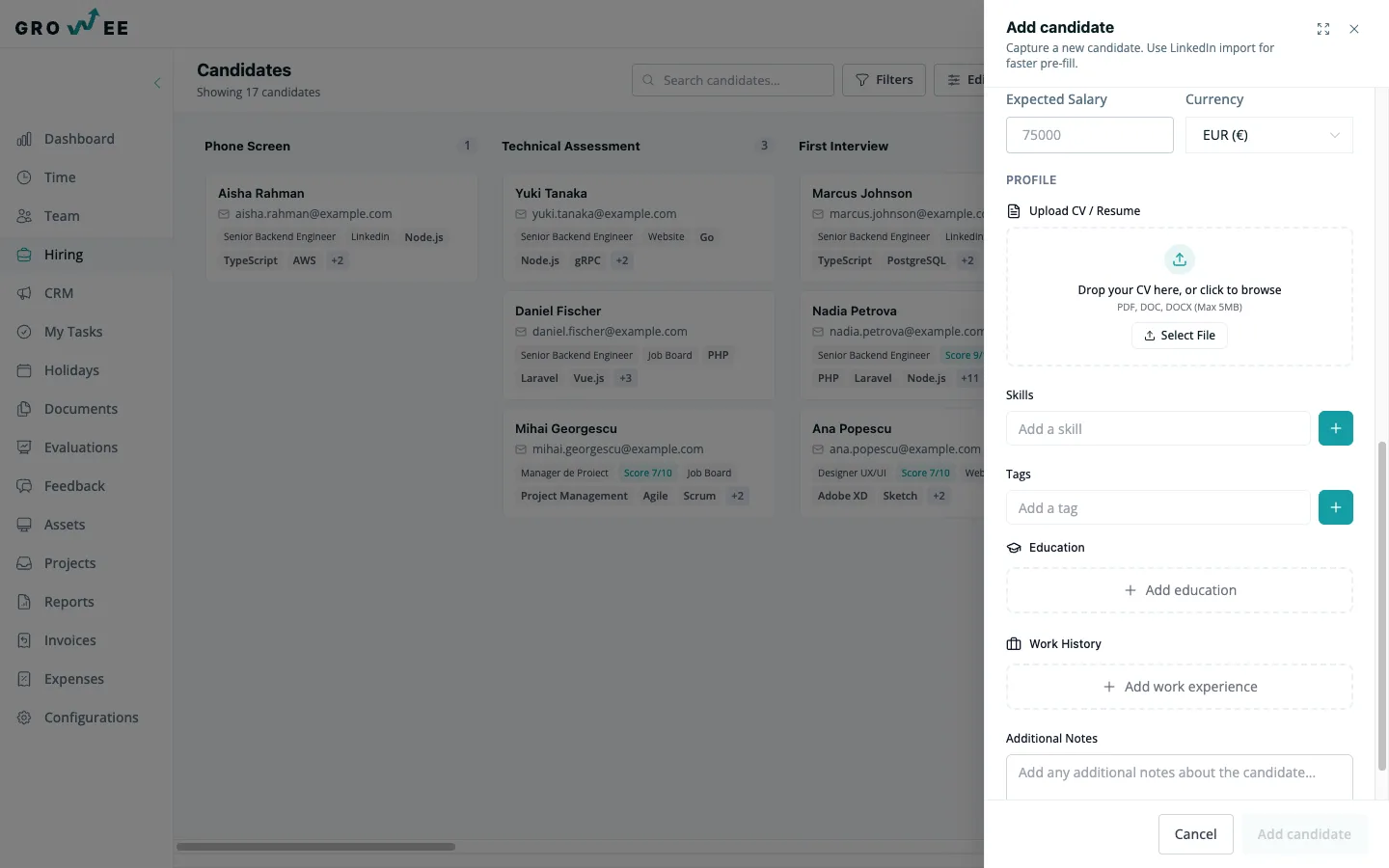Image resolution: width=1389 pixels, height=868 pixels.
Task: Open the Dashboard sidebar item
Action: click(x=79, y=139)
